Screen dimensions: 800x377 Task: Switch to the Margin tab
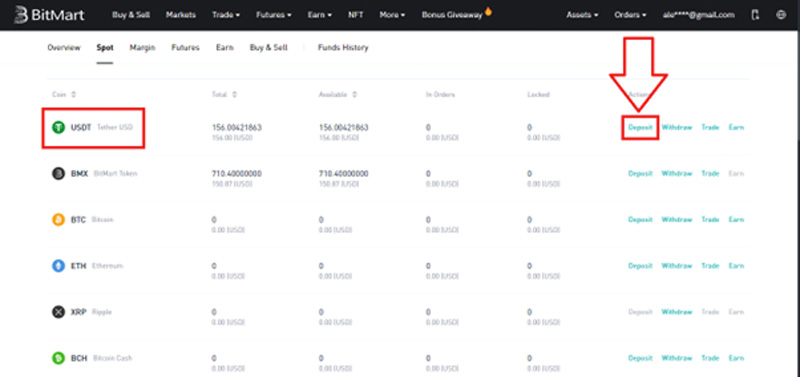(x=142, y=47)
